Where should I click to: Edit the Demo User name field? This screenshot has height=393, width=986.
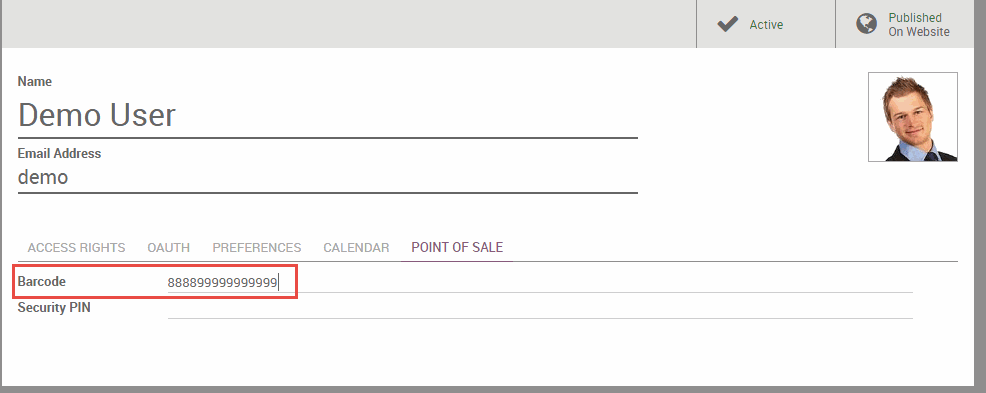coord(328,115)
